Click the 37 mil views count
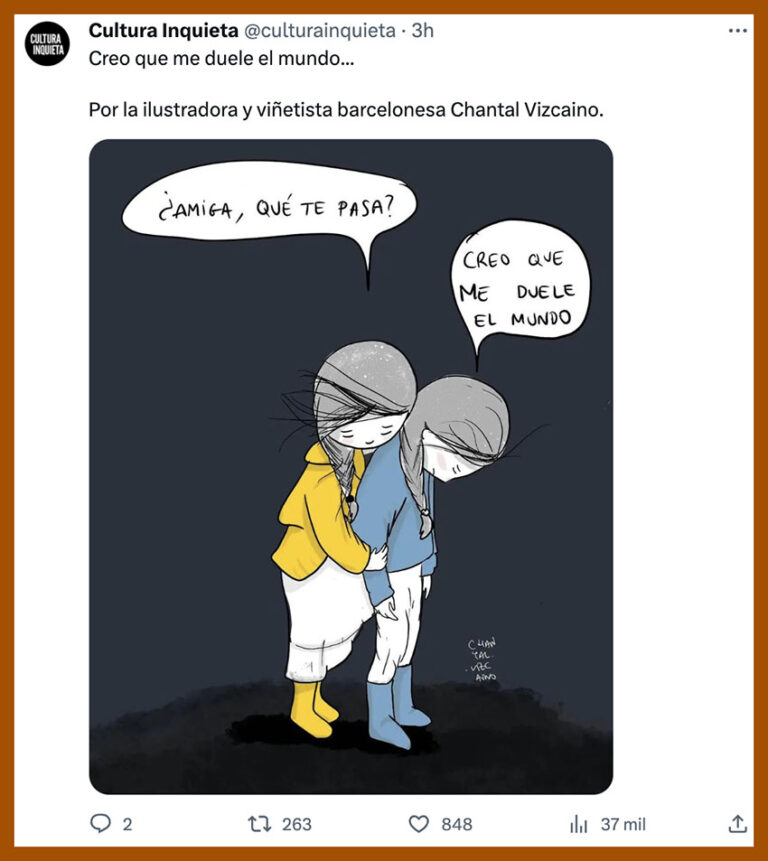 [623, 824]
